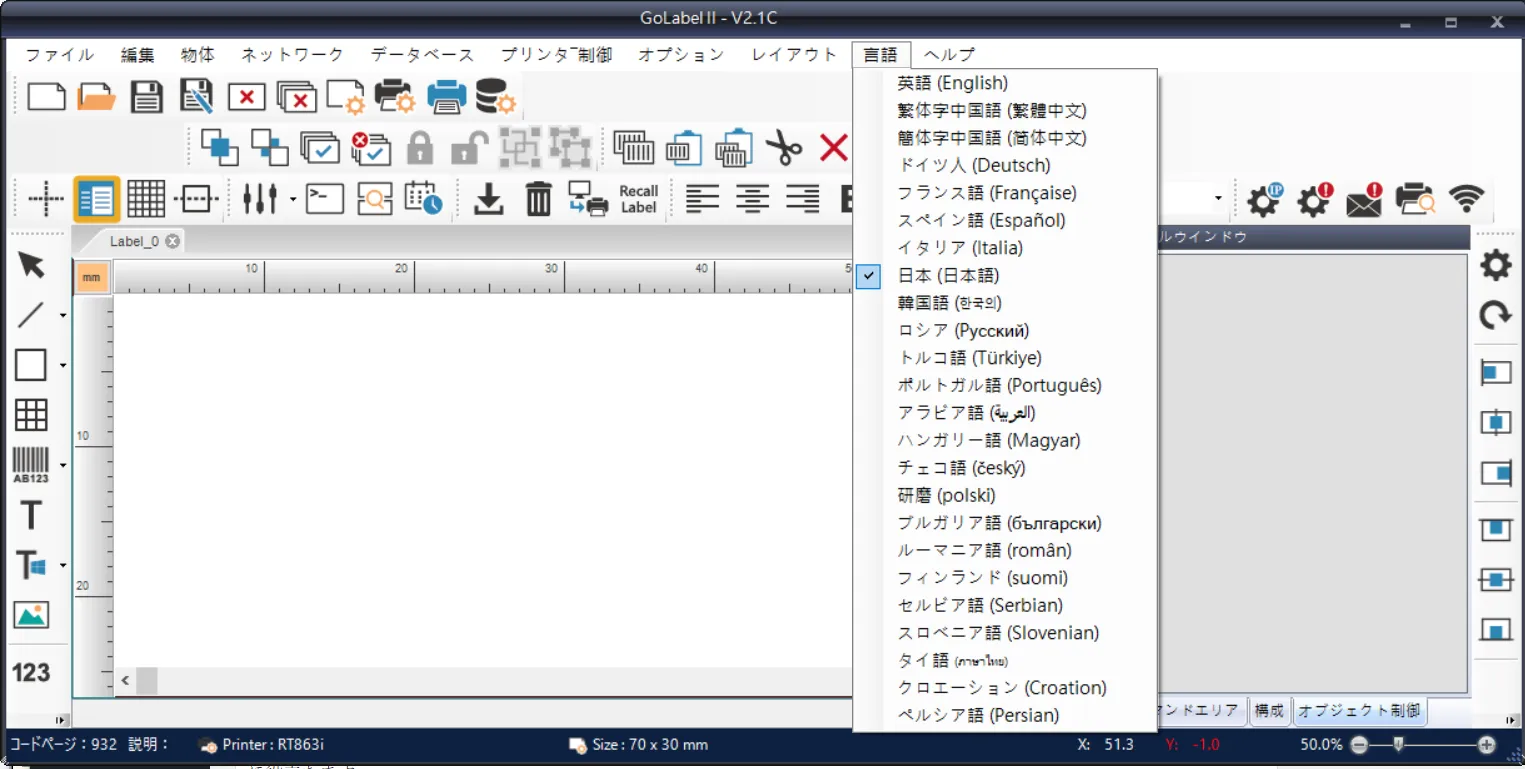This screenshot has height=769, width=1525.
Task: Select the arrow pointer tool
Action: click(x=31, y=265)
